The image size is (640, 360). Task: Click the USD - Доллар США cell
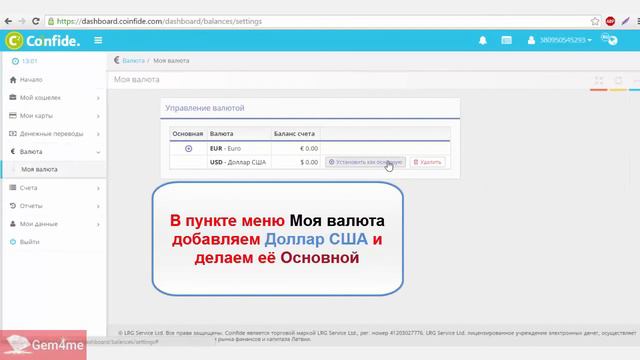tap(238, 162)
